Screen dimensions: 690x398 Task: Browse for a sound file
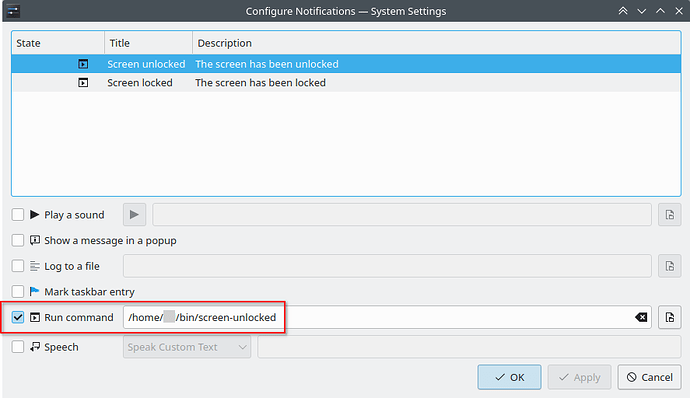(669, 215)
